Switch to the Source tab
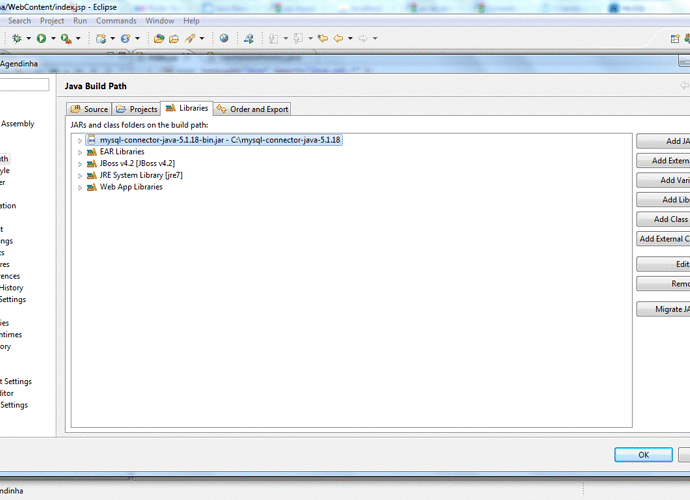The width and height of the screenshot is (690, 500). (x=89, y=109)
